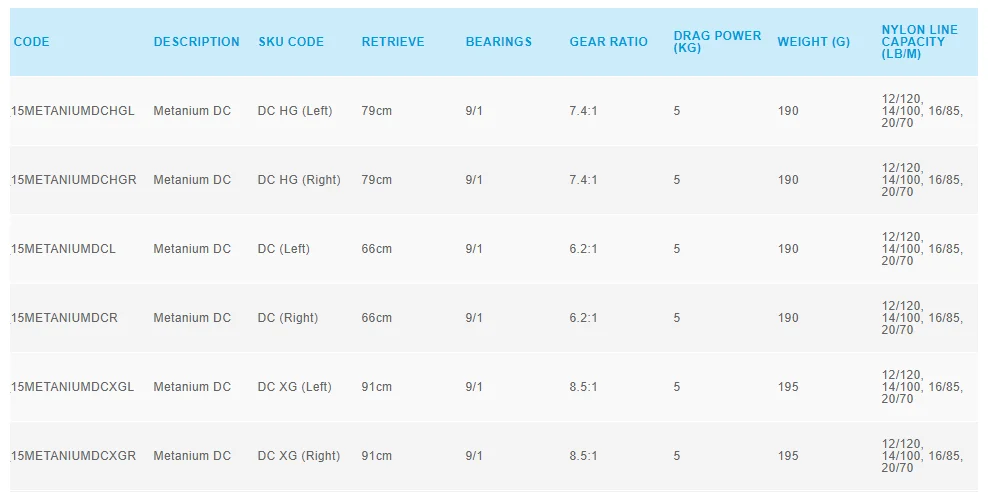Click the DESCRIPTION column header
This screenshot has width=988, height=492.
click(196, 42)
